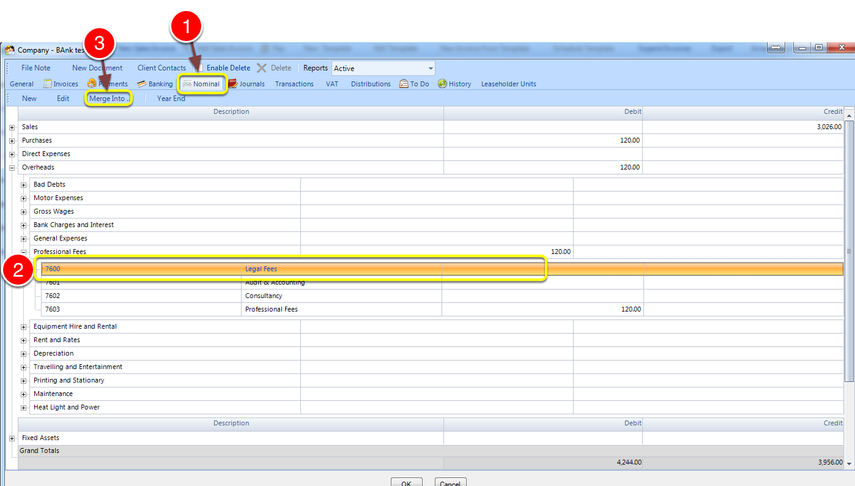Viewport: 855px width, 486px height.
Task: Open Client Contacts
Action: [161, 68]
